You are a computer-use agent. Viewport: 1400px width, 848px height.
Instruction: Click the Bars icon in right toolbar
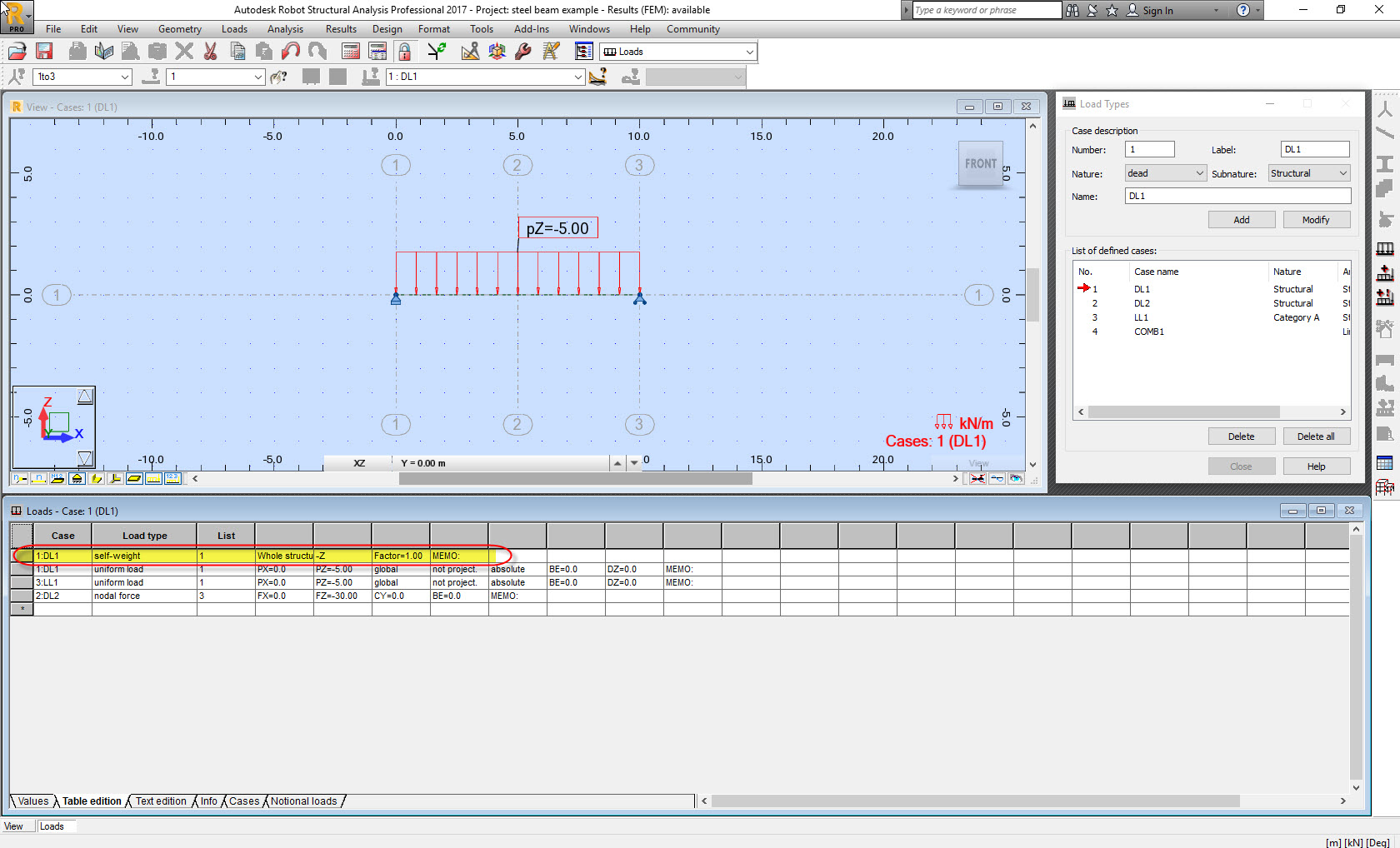pos(1385,132)
